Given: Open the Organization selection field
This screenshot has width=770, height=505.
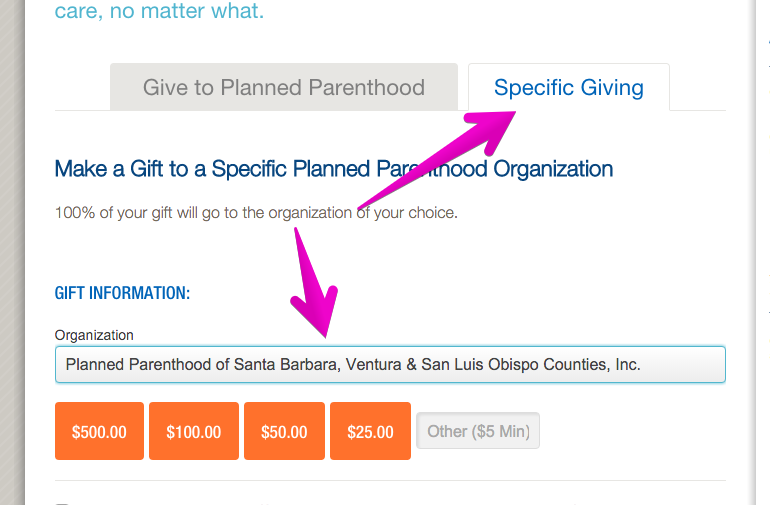Looking at the screenshot, I should 390,365.
